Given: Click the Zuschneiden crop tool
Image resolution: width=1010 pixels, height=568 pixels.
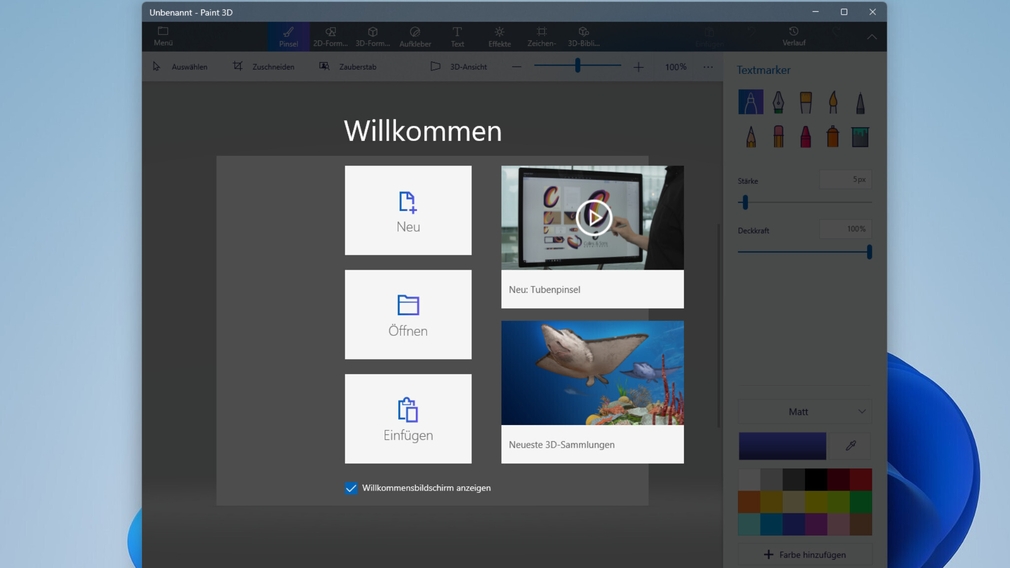Looking at the screenshot, I should [264, 66].
